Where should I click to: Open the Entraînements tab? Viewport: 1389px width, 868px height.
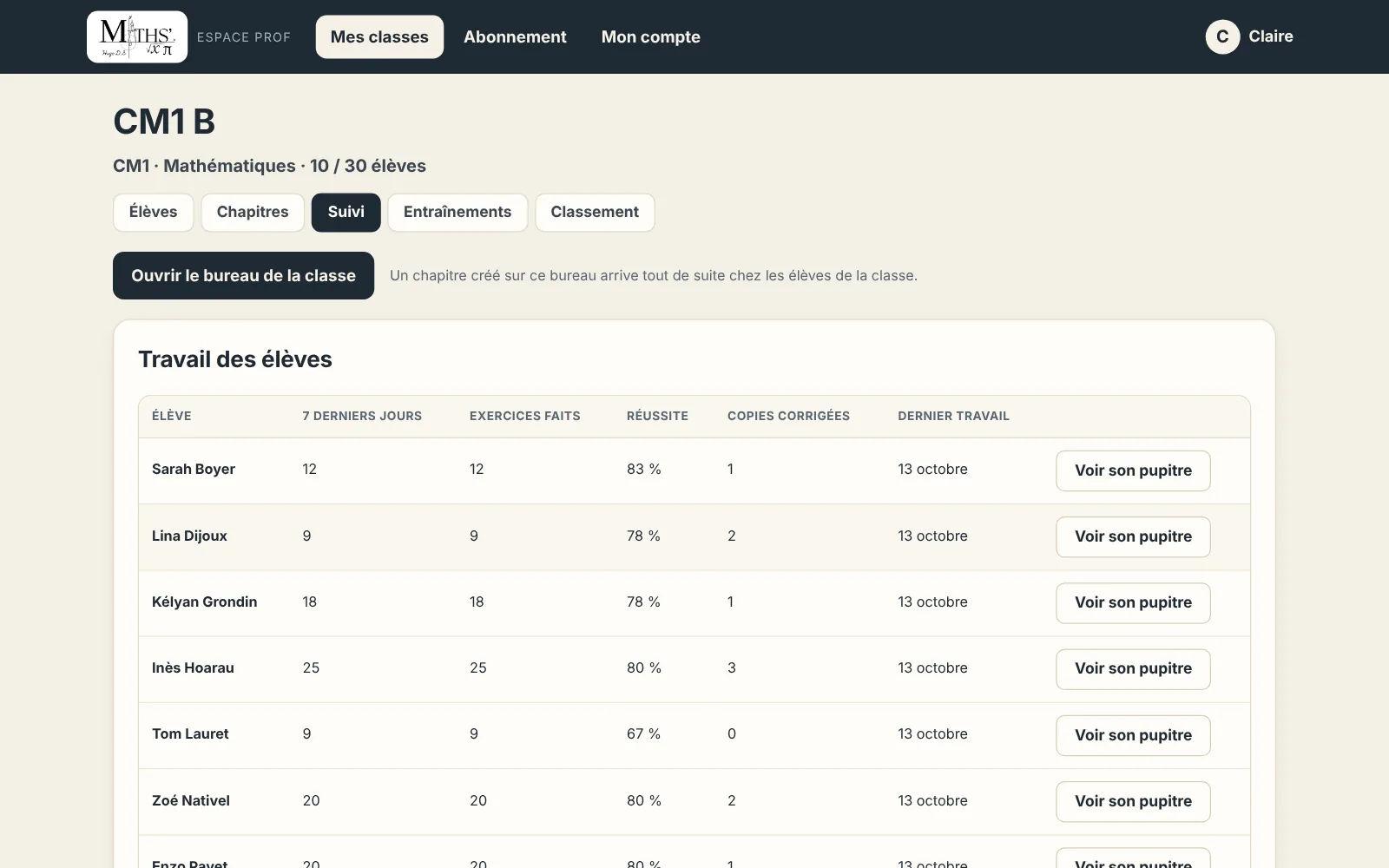[458, 212]
